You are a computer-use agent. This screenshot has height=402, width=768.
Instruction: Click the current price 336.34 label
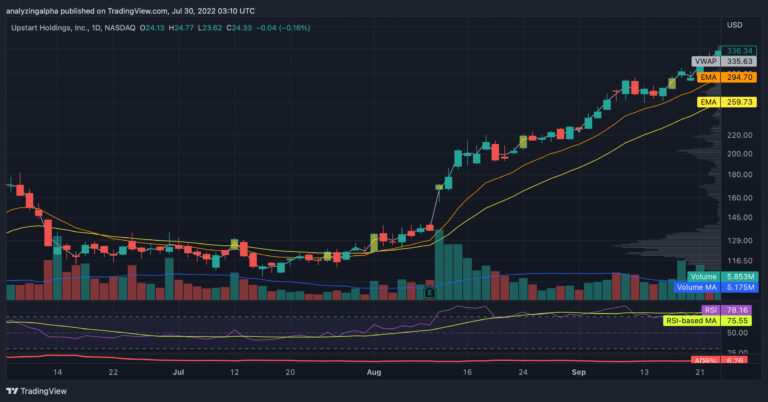click(741, 50)
